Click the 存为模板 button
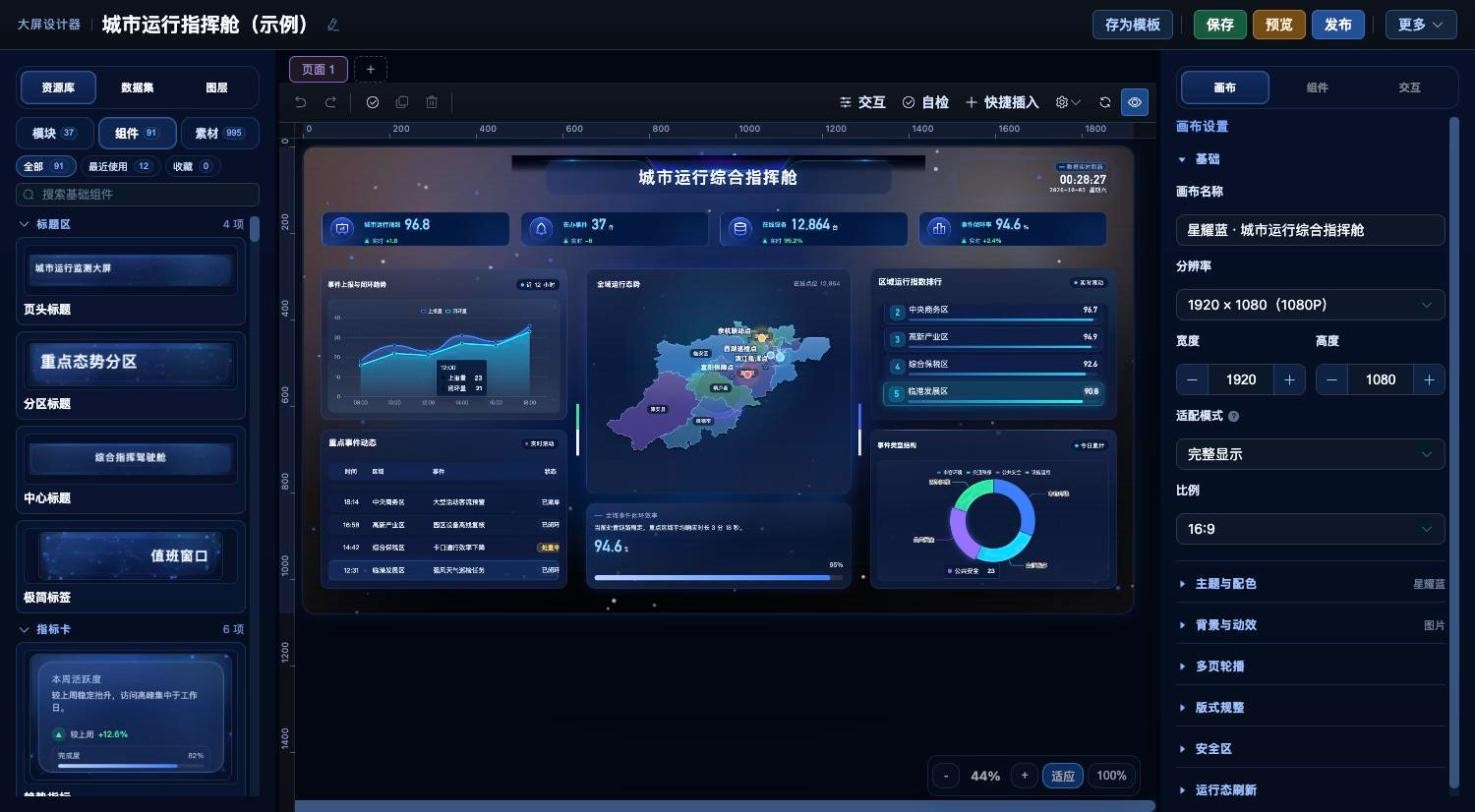1475x812 pixels. tap(1132, 25)
